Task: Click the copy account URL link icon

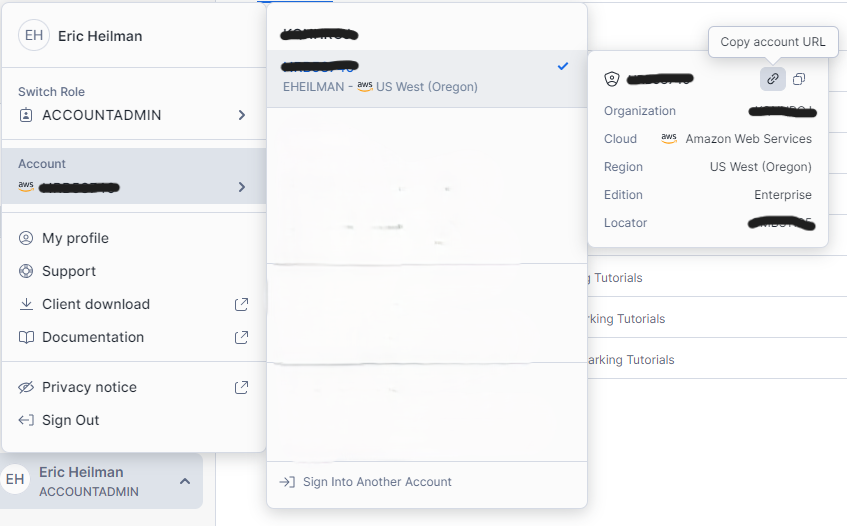Action: [773, 79]
